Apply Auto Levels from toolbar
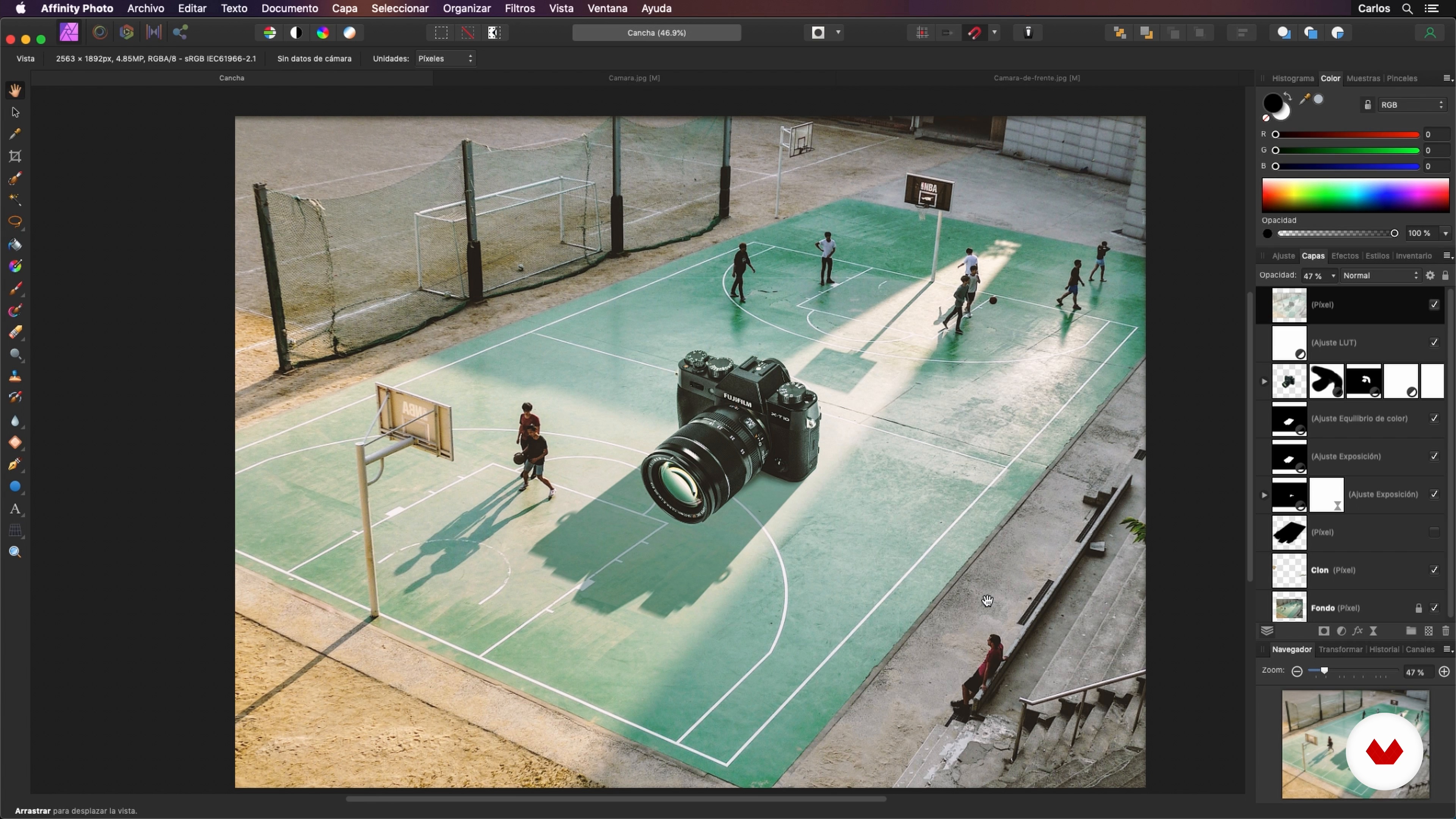Screen dimensions: 1456x819 (270, 33)
